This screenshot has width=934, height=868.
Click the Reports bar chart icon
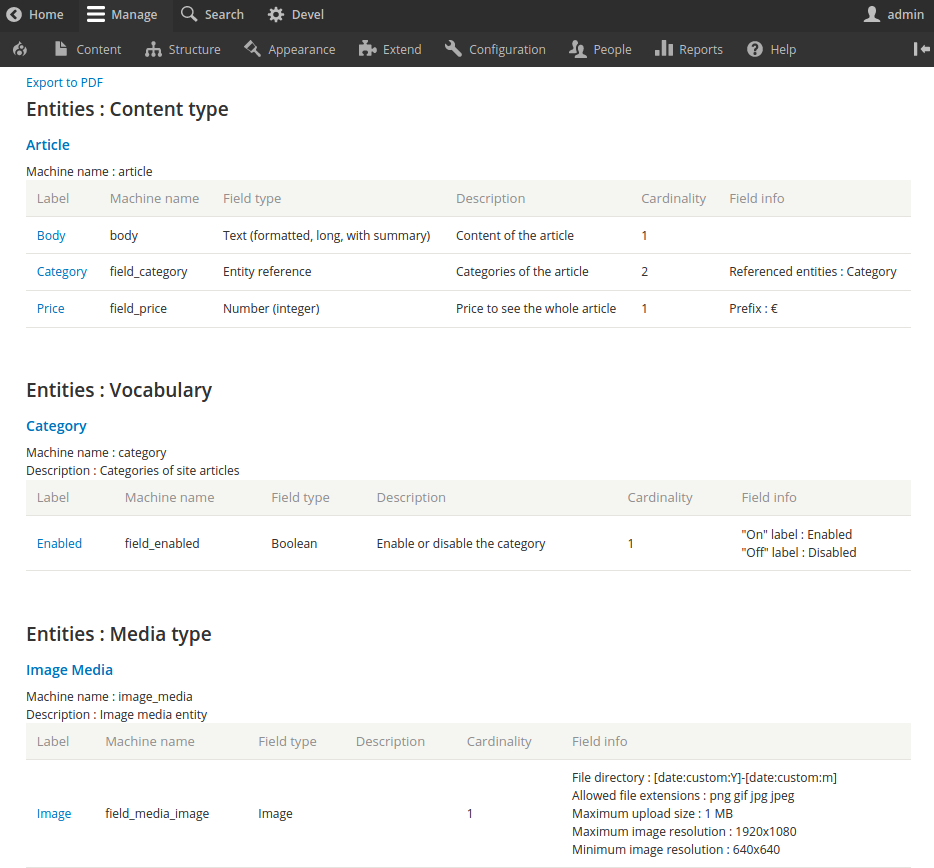tap(663, 49)
